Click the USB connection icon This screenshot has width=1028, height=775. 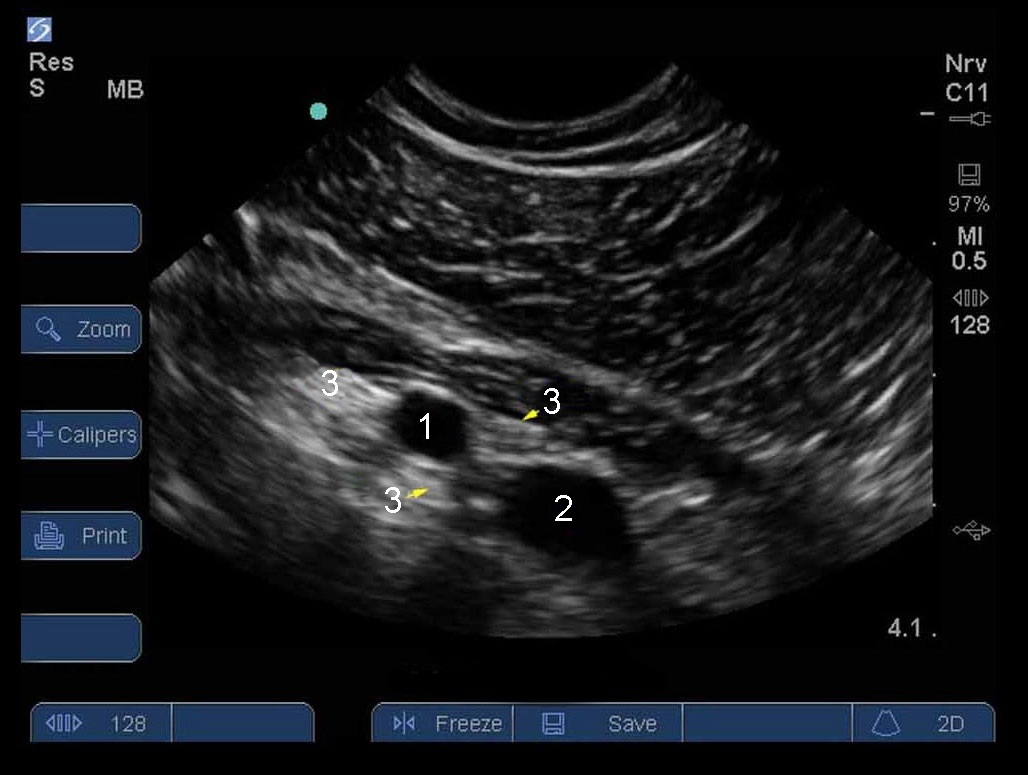(968, 530)
